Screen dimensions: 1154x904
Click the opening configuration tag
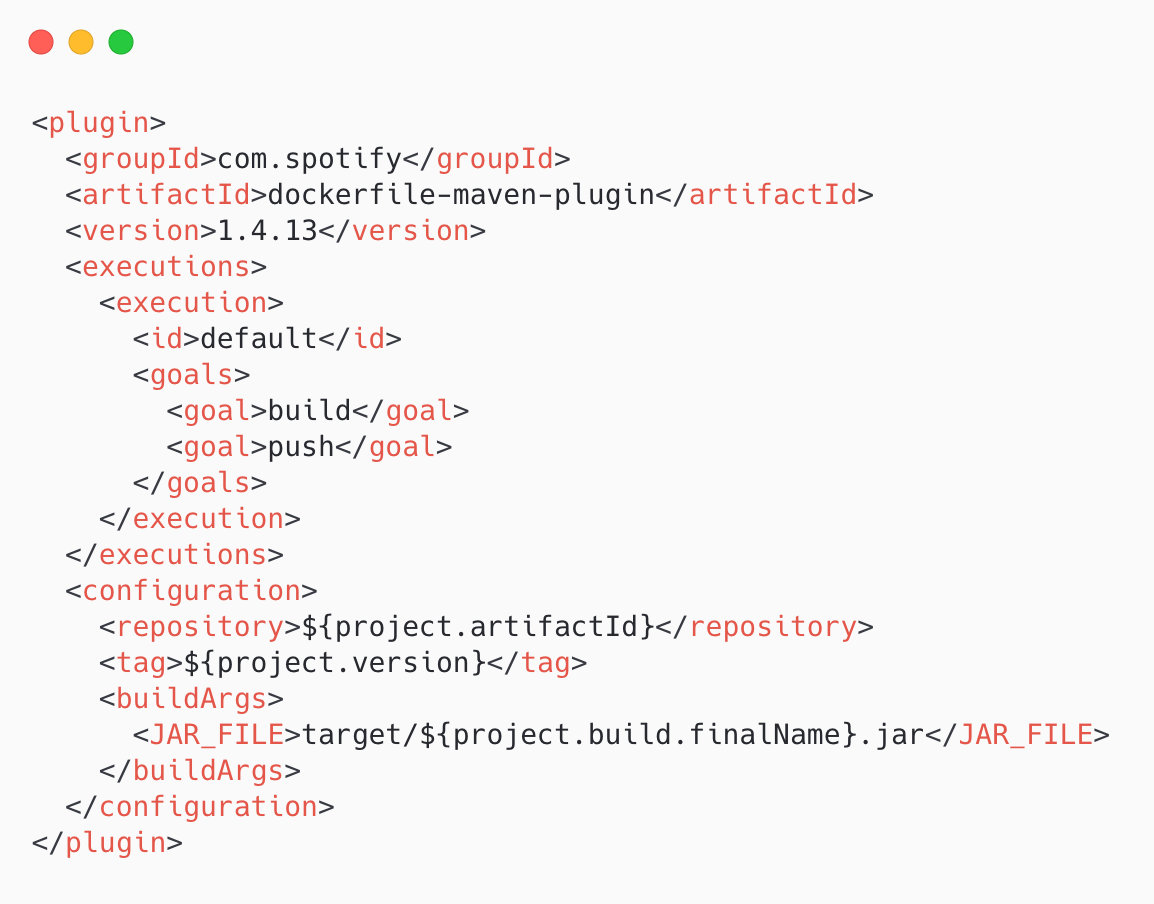(191, 591)
